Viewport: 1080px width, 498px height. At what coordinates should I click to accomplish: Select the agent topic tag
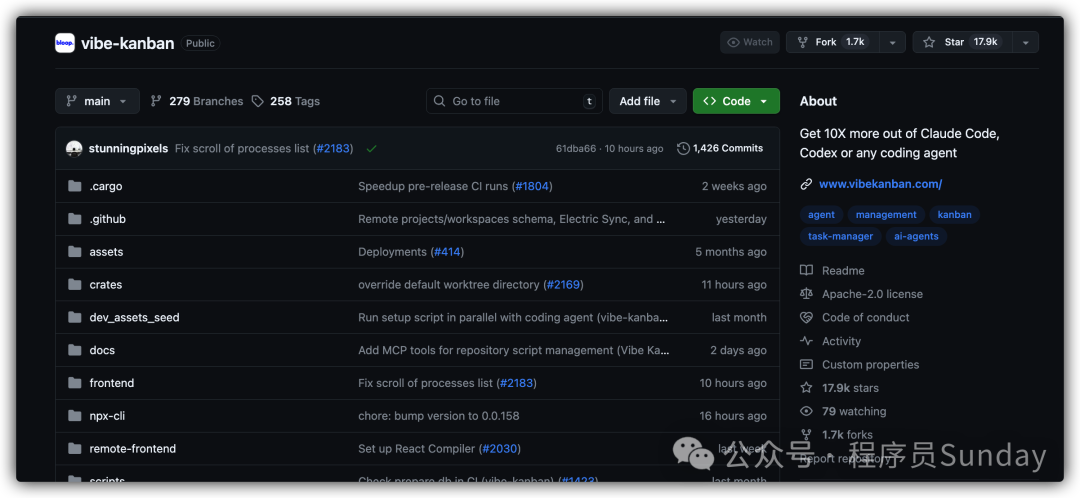pyautogui.click(x=821, y=215)
